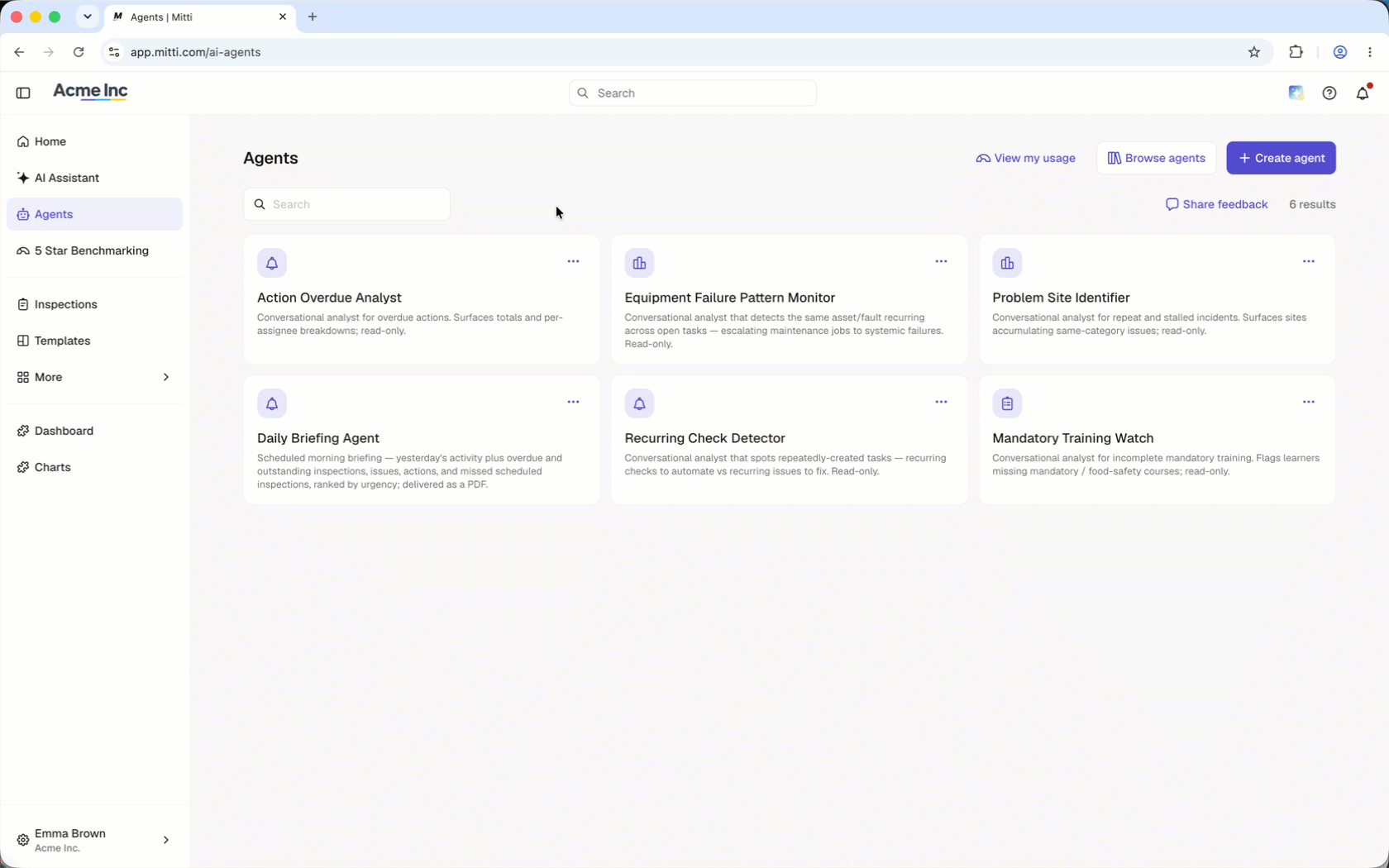Image resolution: width=1389 pixels, height=868 pixels.
Task: Click Create agent button
Action: (1281, 158)
